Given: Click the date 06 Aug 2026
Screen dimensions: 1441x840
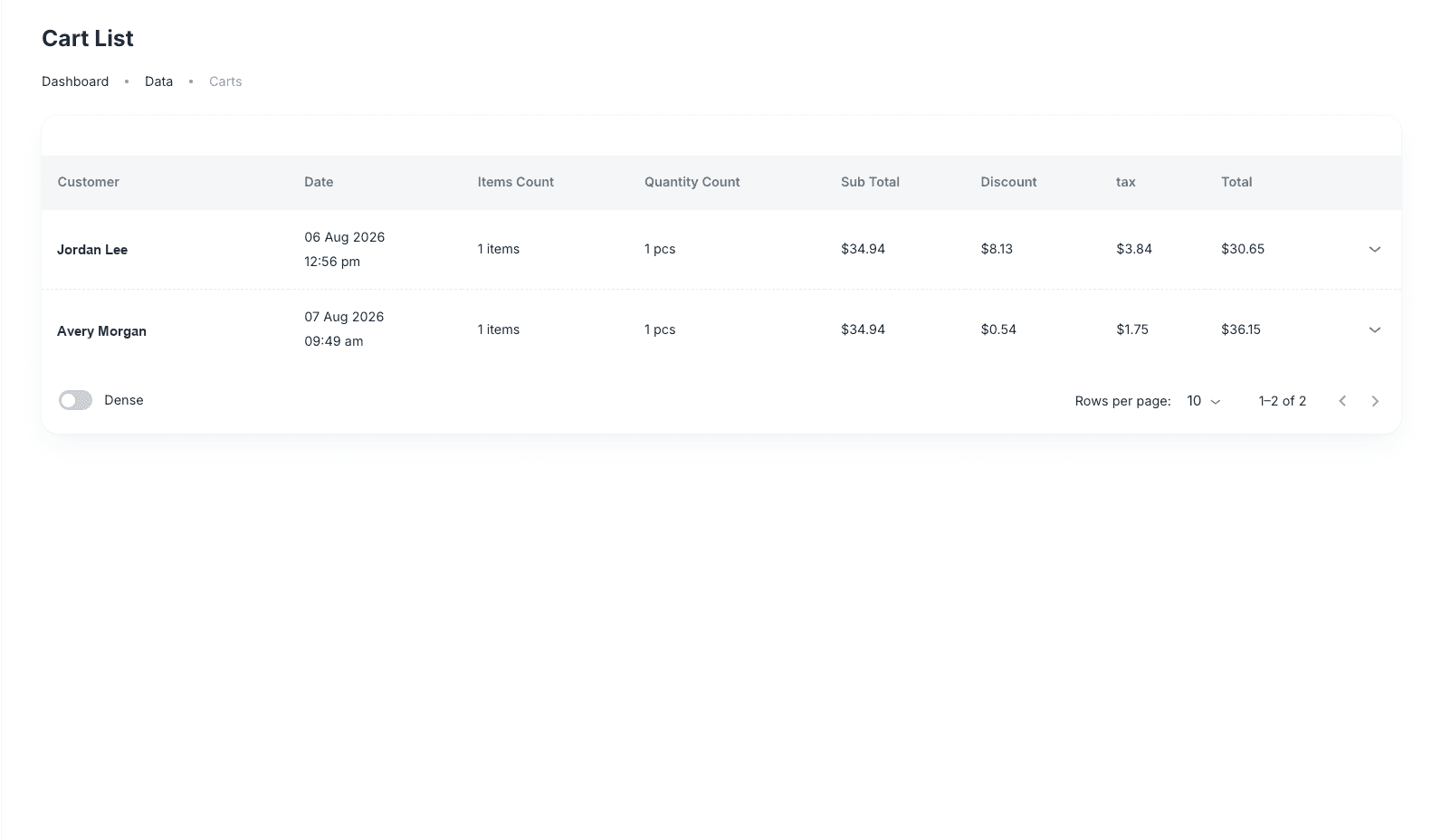Looking at the screenshot, I should (344, 237).
